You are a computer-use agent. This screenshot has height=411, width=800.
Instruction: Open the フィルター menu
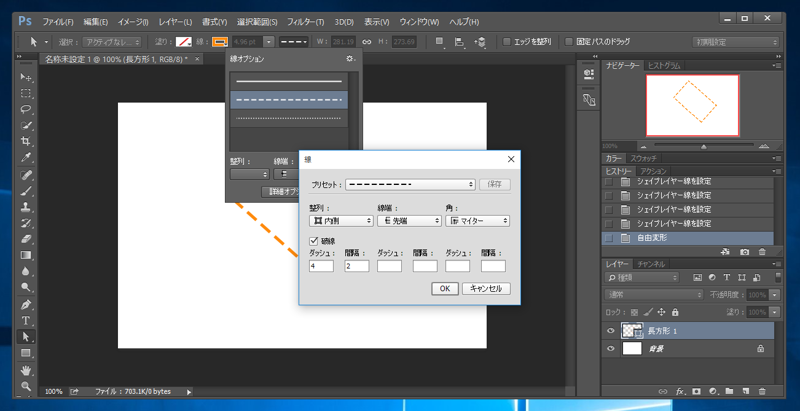tap(306, 22)
